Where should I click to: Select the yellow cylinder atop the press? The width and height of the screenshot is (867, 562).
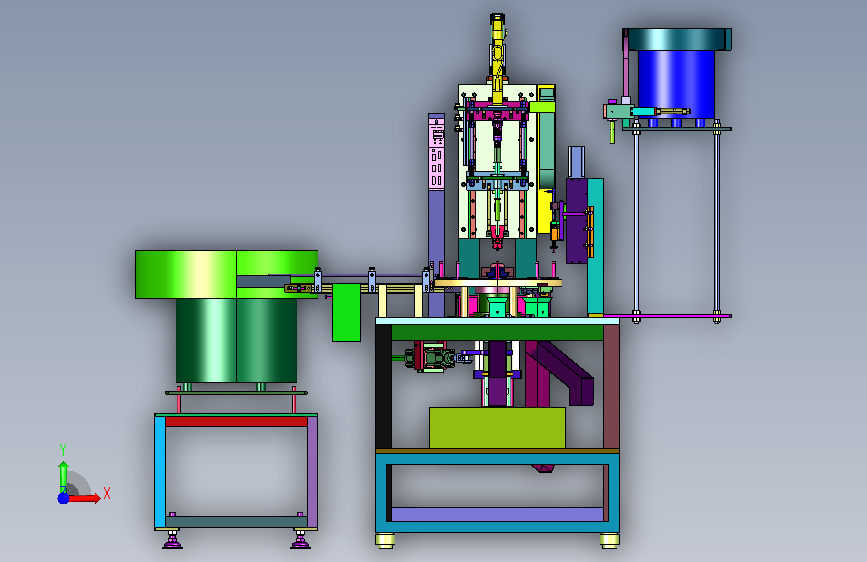(497, 58)
